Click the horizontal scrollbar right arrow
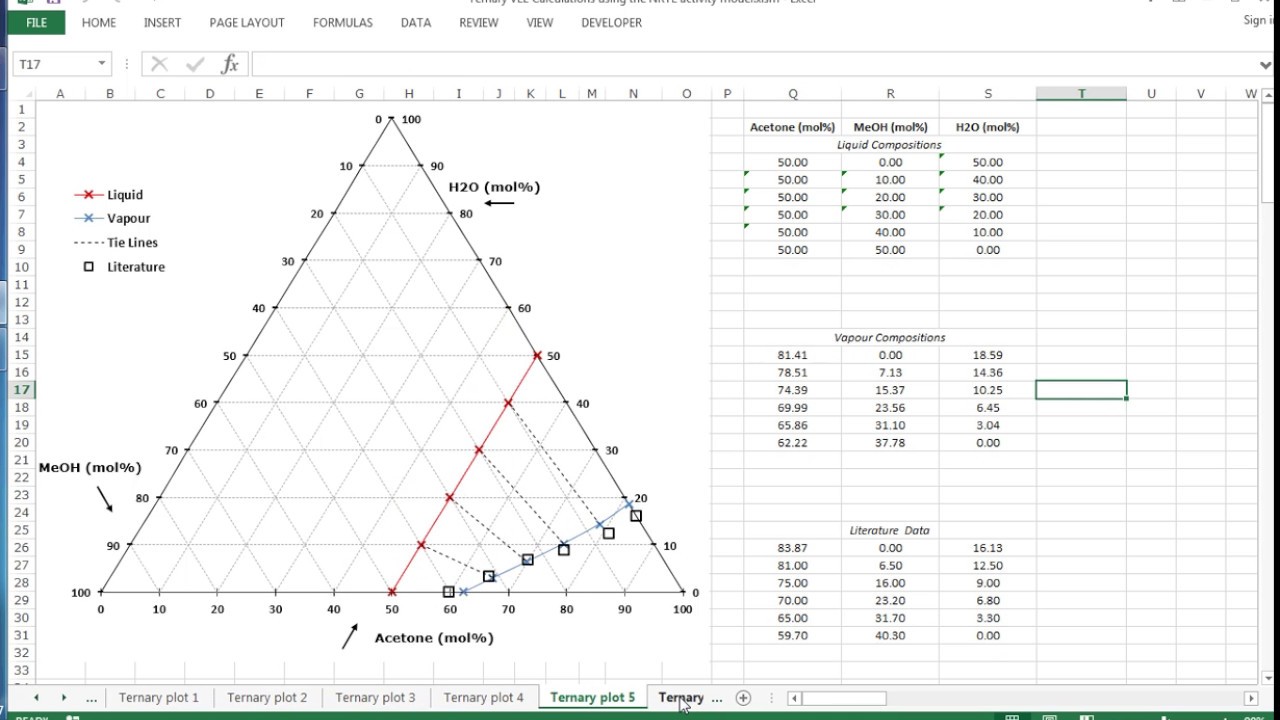The width and height of the screenshot is (1280, 720). point(1250,699)
